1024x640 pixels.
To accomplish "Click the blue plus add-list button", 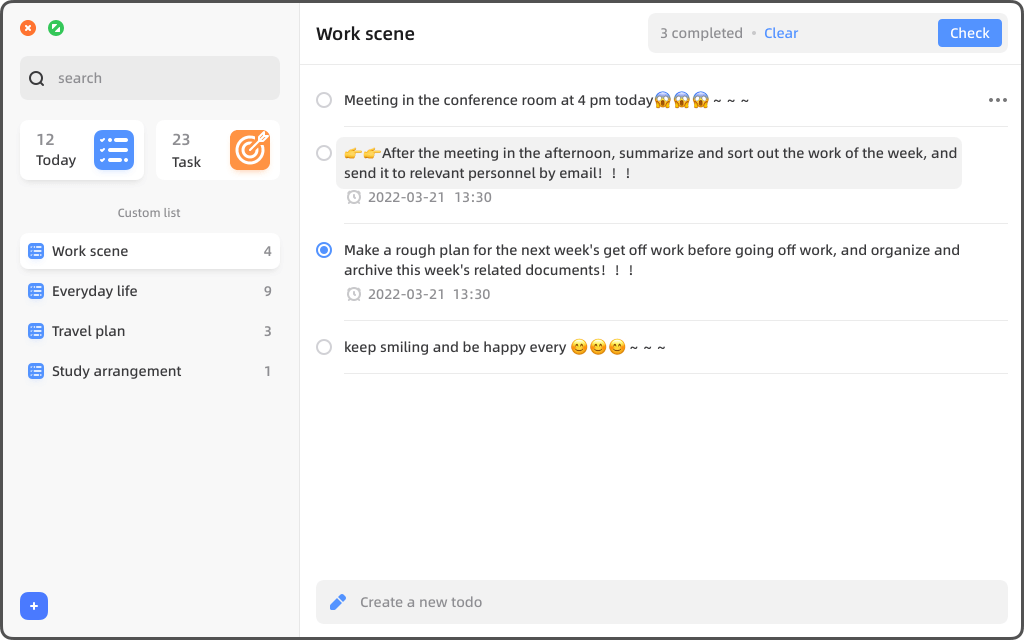I will pyautogui.click(x=34, y=606).
